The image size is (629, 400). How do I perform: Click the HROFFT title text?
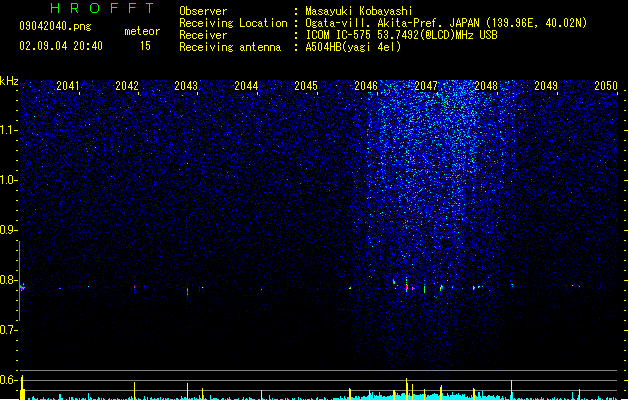click(102, 8)
